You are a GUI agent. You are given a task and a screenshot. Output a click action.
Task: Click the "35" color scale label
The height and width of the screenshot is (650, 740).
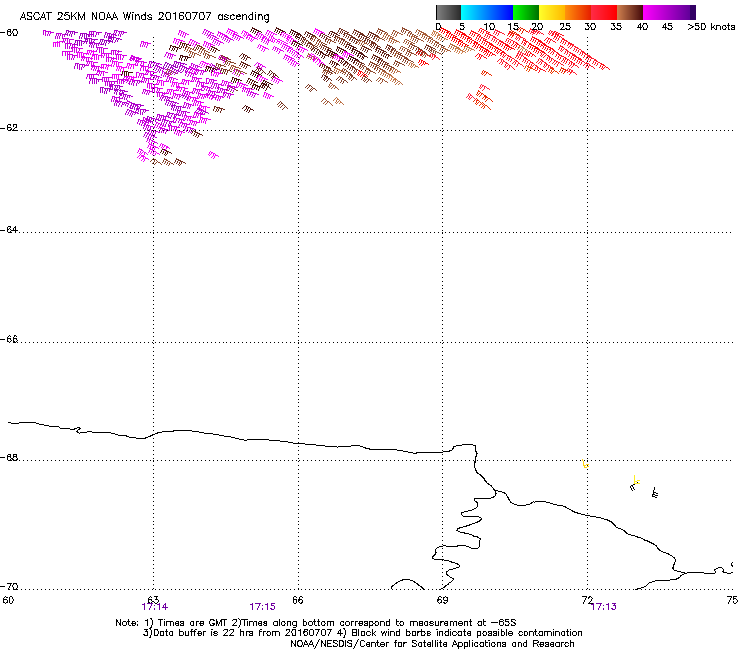pos(616,27)
